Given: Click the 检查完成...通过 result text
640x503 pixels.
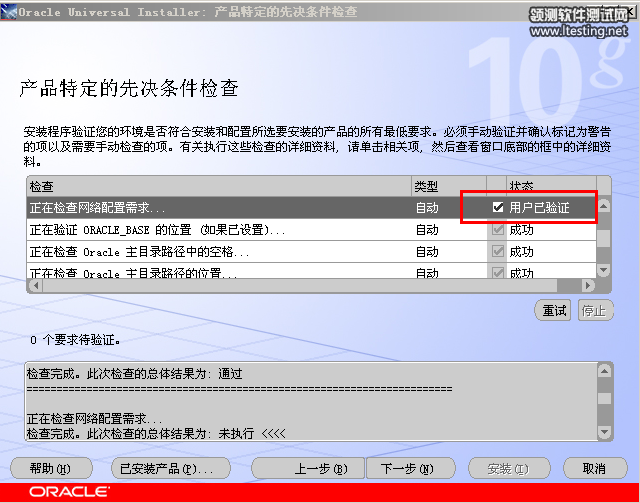Looking at the screenshot, I should (x=134, y=373).
